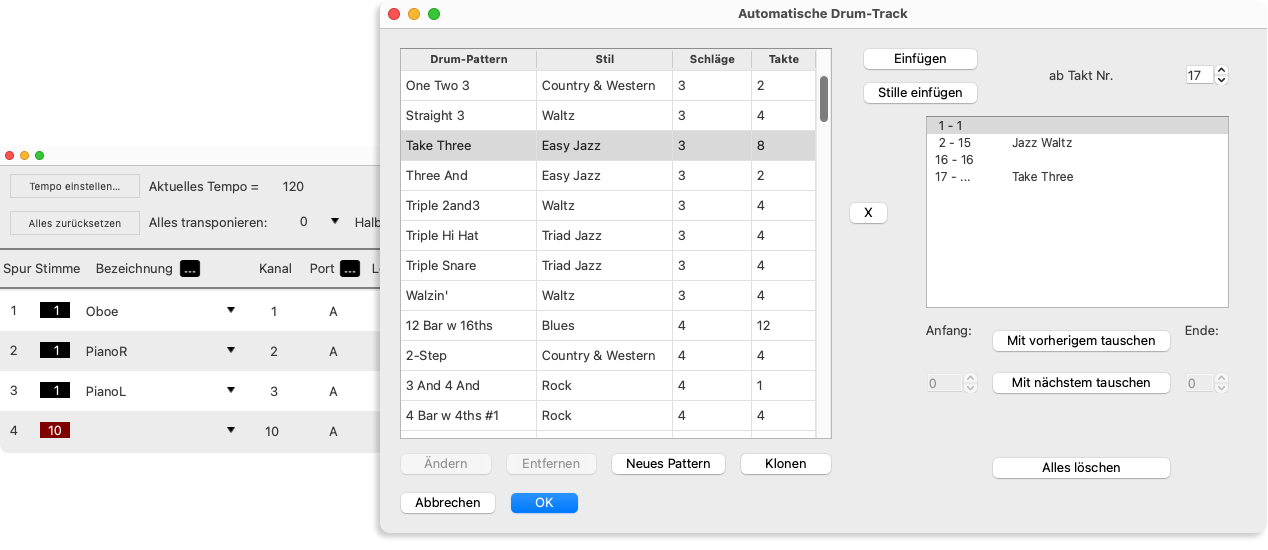Click the Einfügen button
The width and height of the screenshot is (1268, 550).
pyautogui.click(x=920, y=59)
